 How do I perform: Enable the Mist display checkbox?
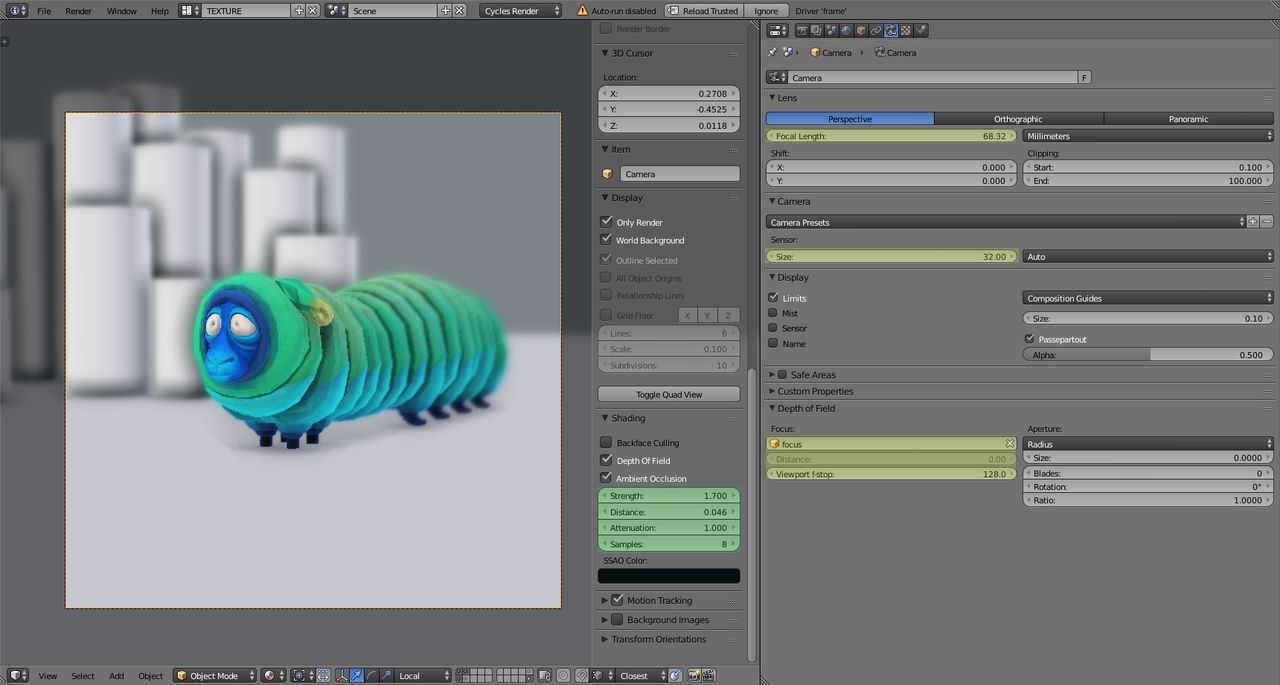(x=773, y=313)
